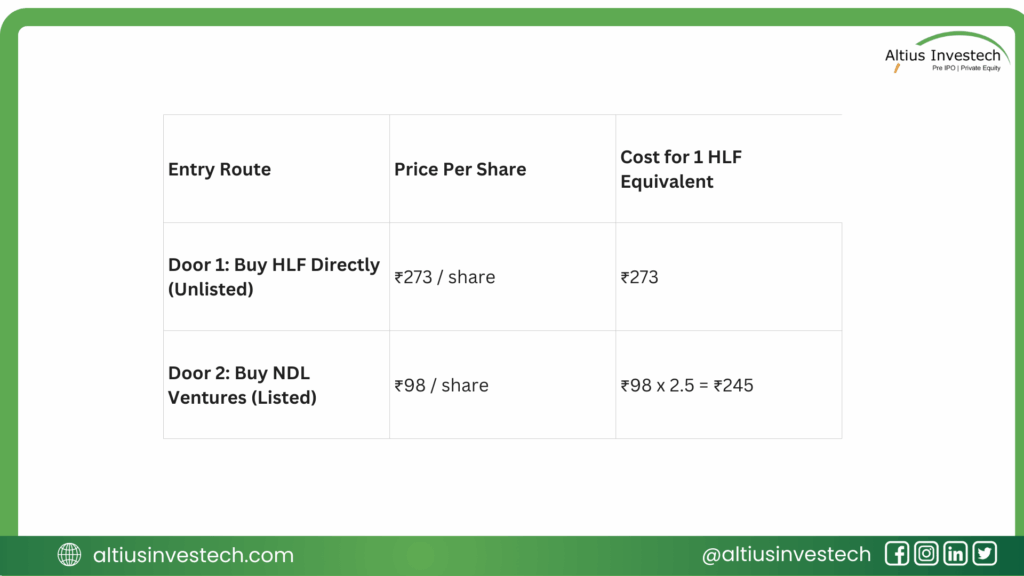1024x576 pixels.
Task: Click the ₹273 / share price cell
Action: pos(445,277)
